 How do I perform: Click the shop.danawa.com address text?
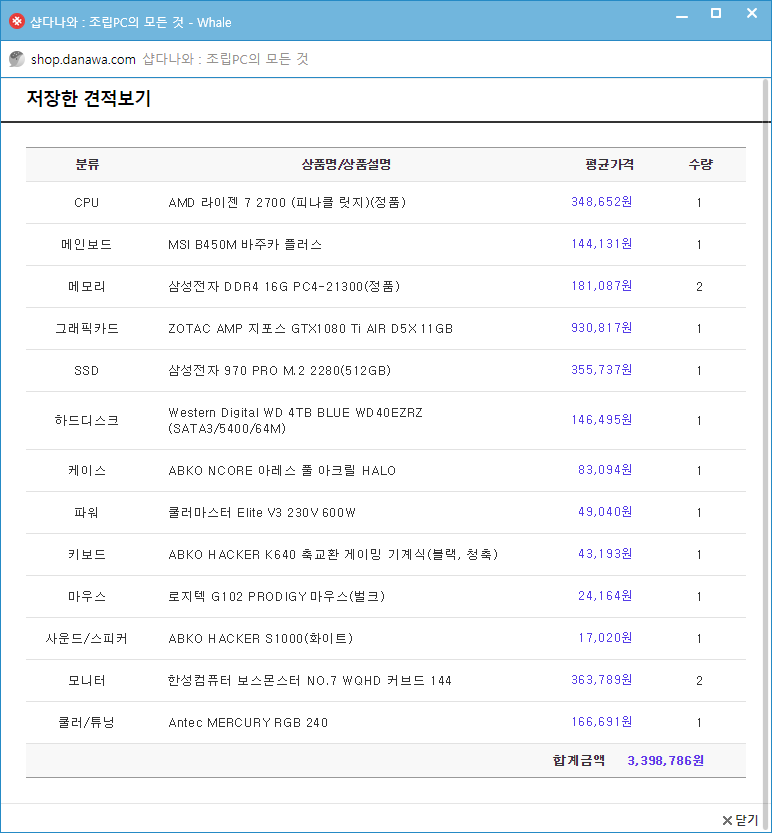tap(83, 60)
